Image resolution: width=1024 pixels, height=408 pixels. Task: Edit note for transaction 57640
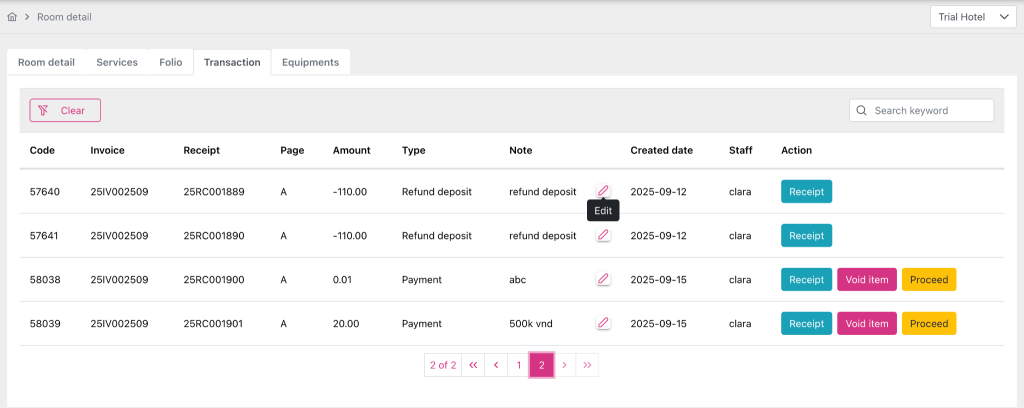pos(603,191)
